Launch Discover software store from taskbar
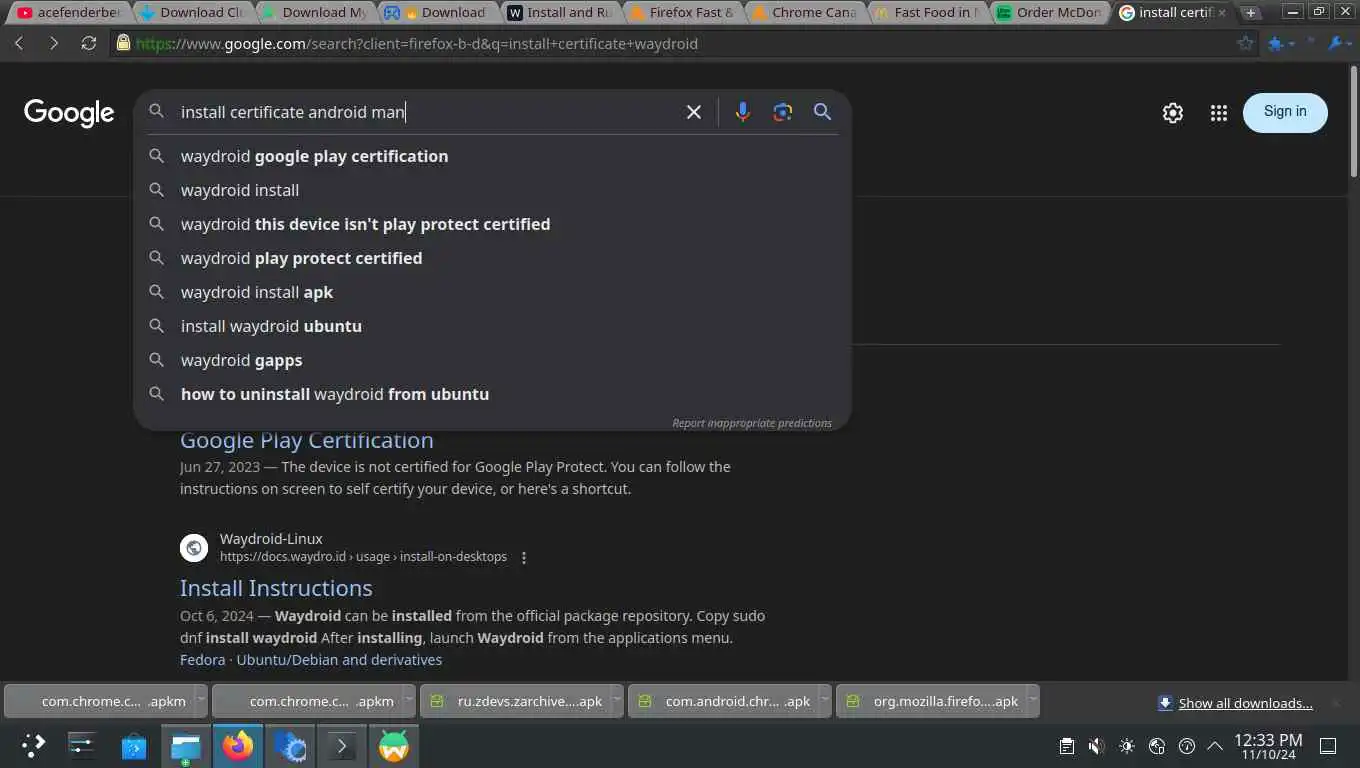Image resolution: width=1360 pixels, height=768 pixels. pos(134,746)
